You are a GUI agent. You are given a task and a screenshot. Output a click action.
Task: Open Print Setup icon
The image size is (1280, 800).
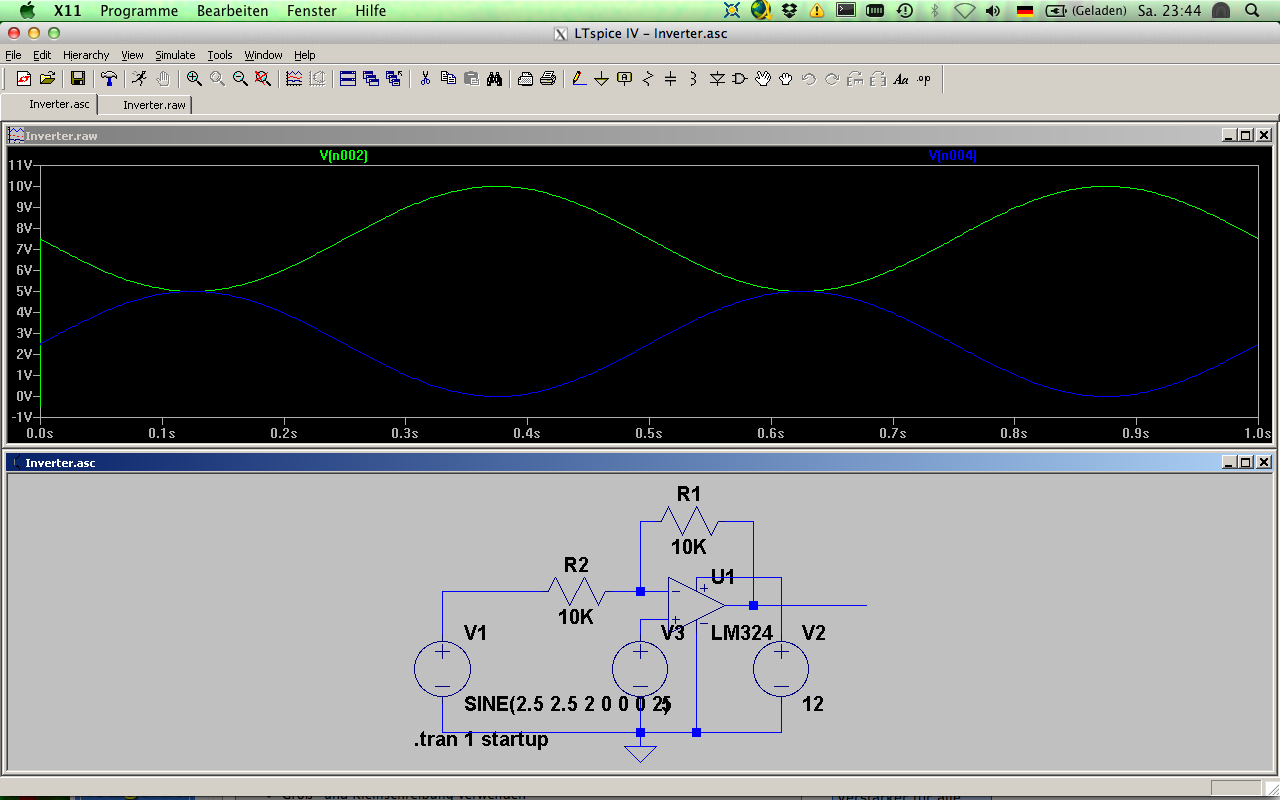(525, 79)
